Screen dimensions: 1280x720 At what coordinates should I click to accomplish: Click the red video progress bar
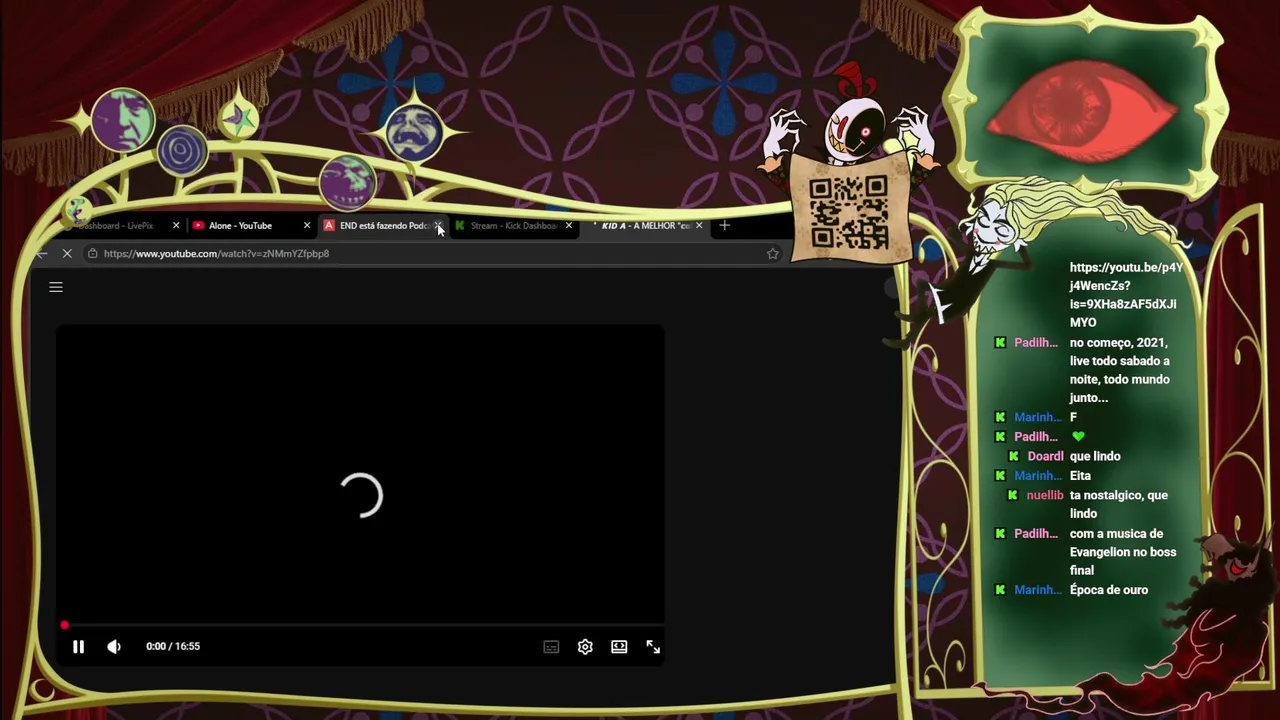[360, 626]
